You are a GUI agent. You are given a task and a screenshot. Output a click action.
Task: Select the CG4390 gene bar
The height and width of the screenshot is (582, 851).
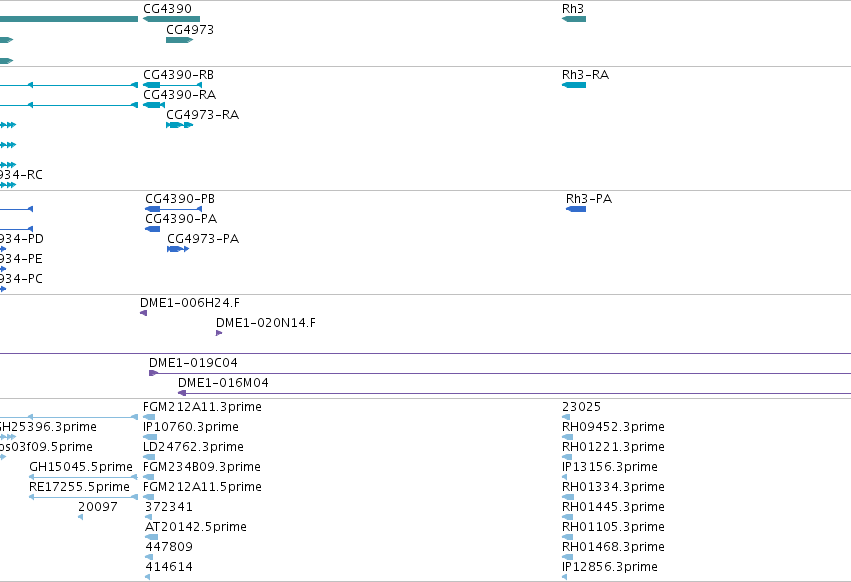(172, 19)
